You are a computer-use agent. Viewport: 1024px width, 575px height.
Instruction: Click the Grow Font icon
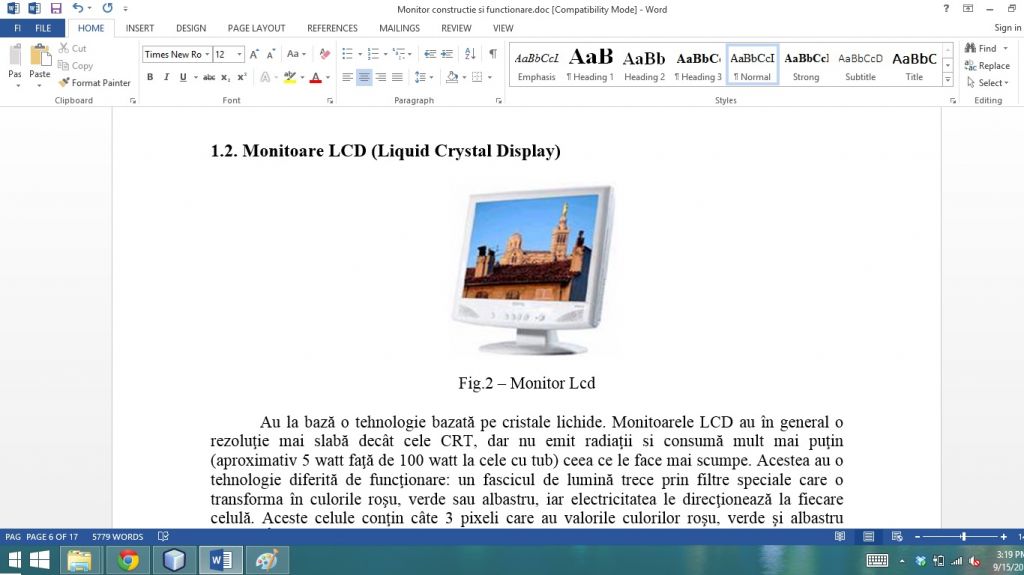click(x=256, y=54)
